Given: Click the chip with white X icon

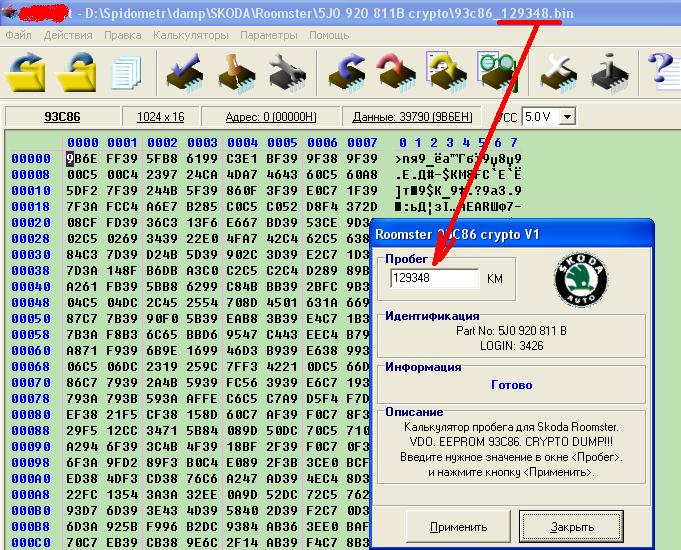Looking at the screenshot, I should pos(559,73).
